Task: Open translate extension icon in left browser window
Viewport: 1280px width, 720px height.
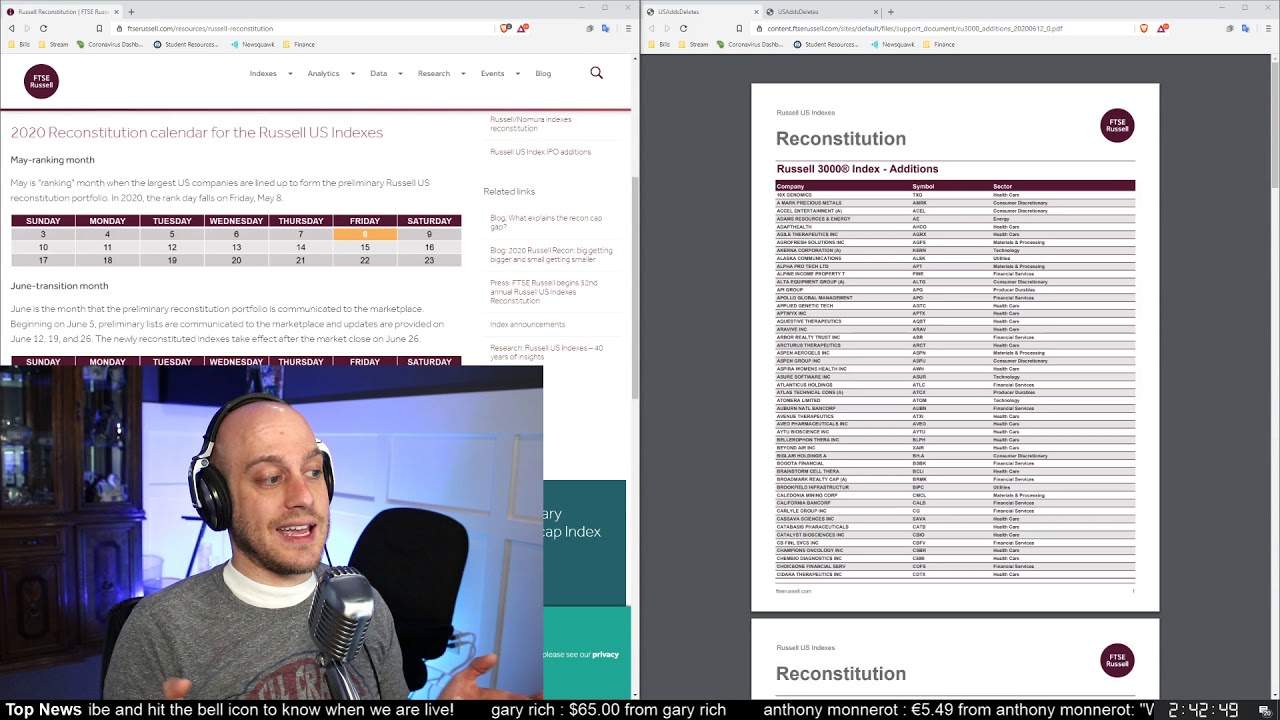Action: pos(606,28)
